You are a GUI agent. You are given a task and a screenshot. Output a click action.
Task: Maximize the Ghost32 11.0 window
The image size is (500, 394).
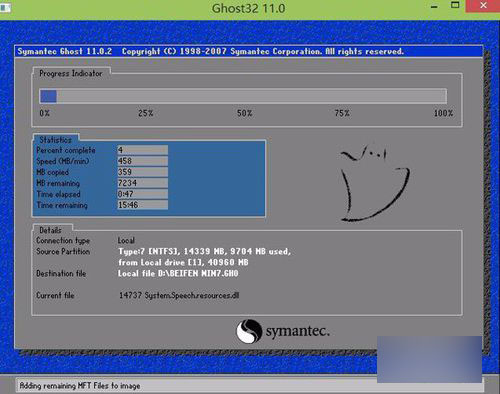click(x=455, y=5)
